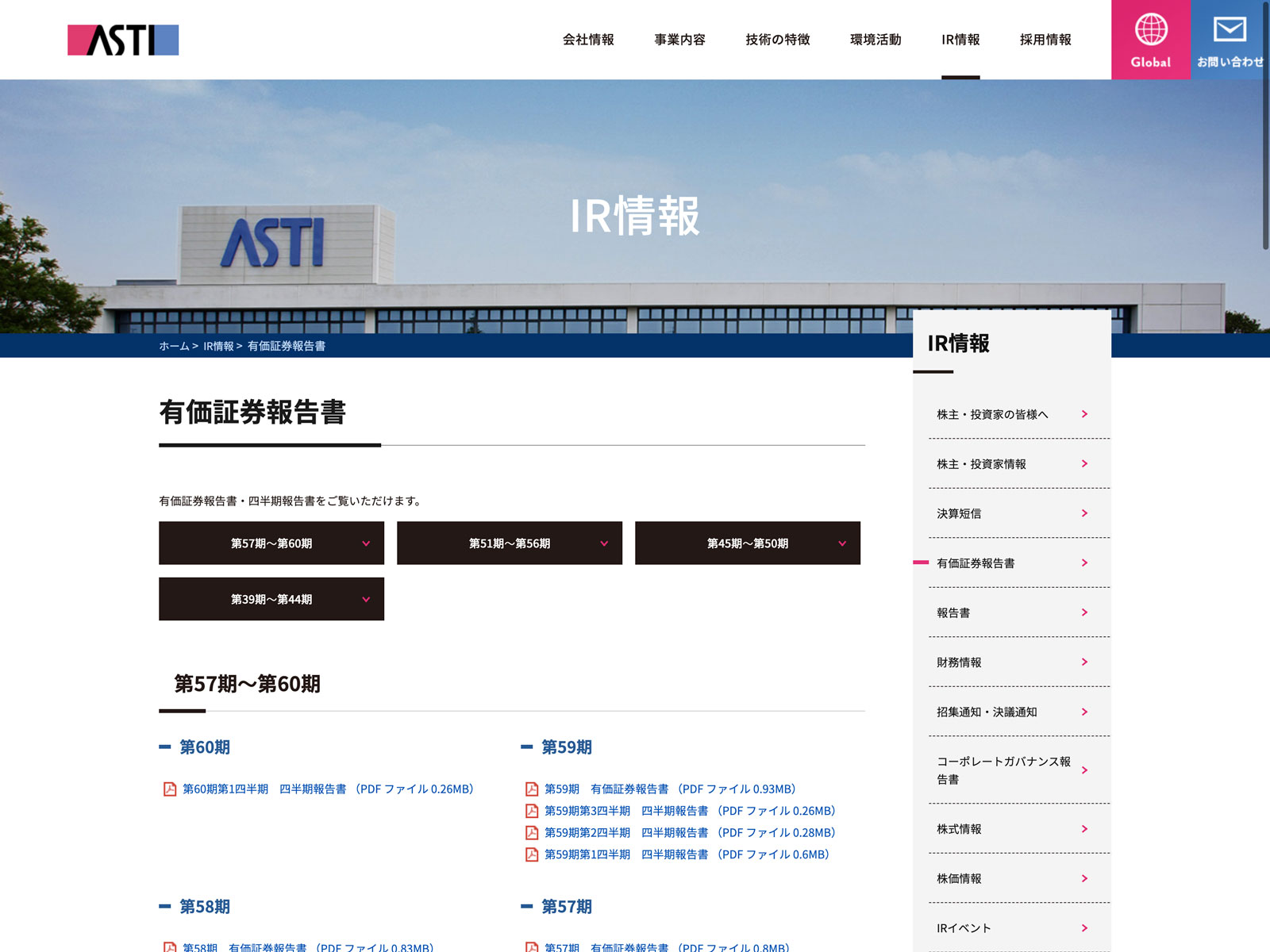Expand the 第51期〜第56期 dropdown button

510,543
